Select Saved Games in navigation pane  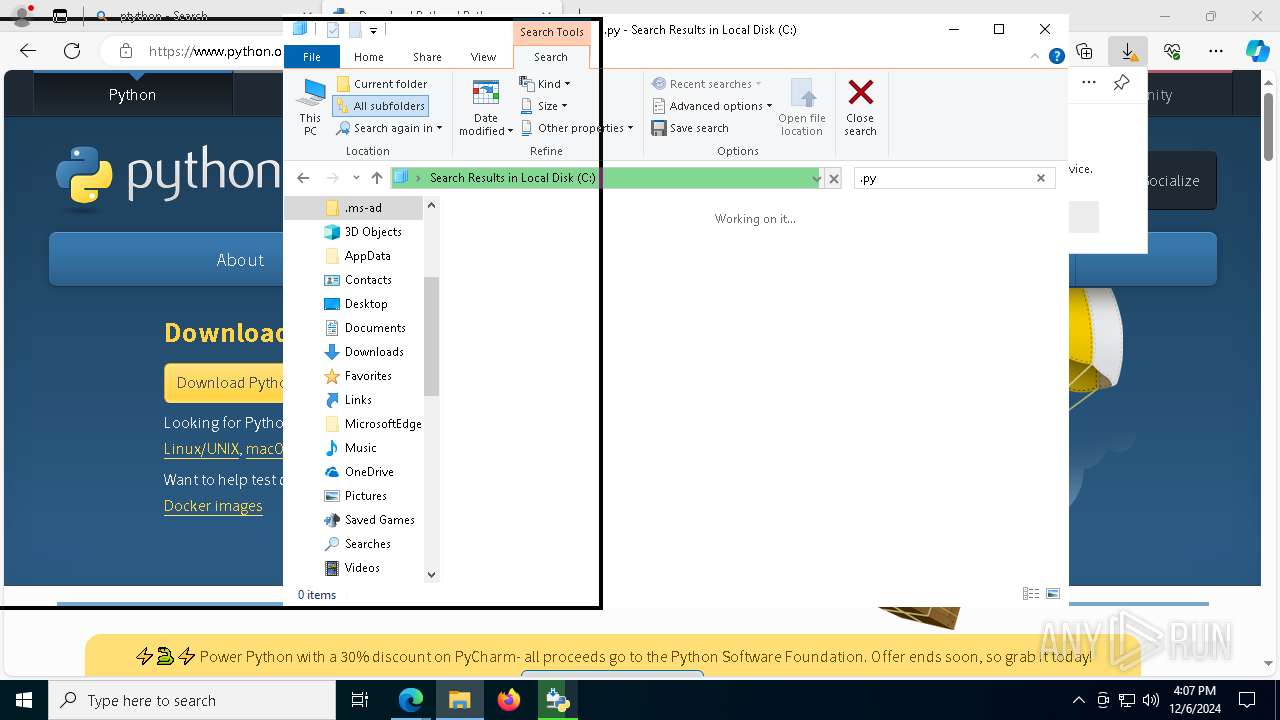(x=369, y=520)
